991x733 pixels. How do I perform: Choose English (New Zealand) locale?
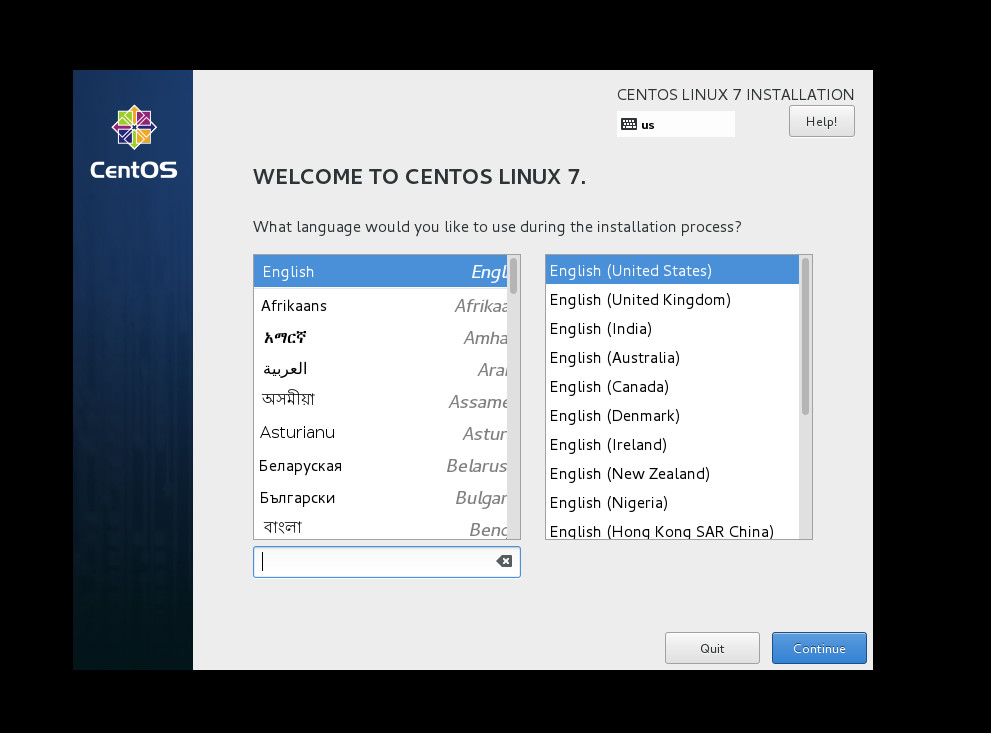[629, 474]
